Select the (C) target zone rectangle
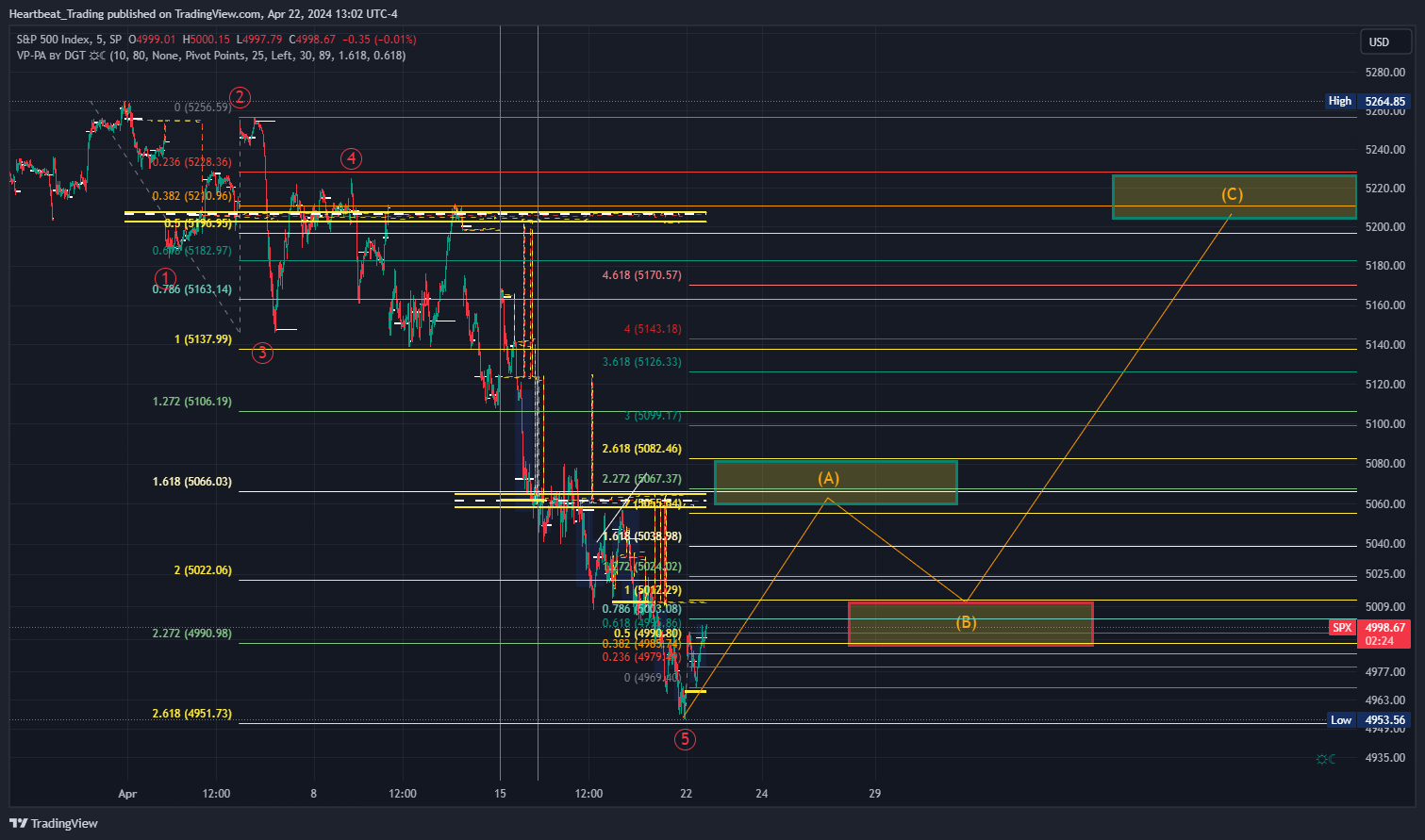Image resolution: width=1425 pixels, height=840 pixels. pyautogui.click(x=1234, y=197)
